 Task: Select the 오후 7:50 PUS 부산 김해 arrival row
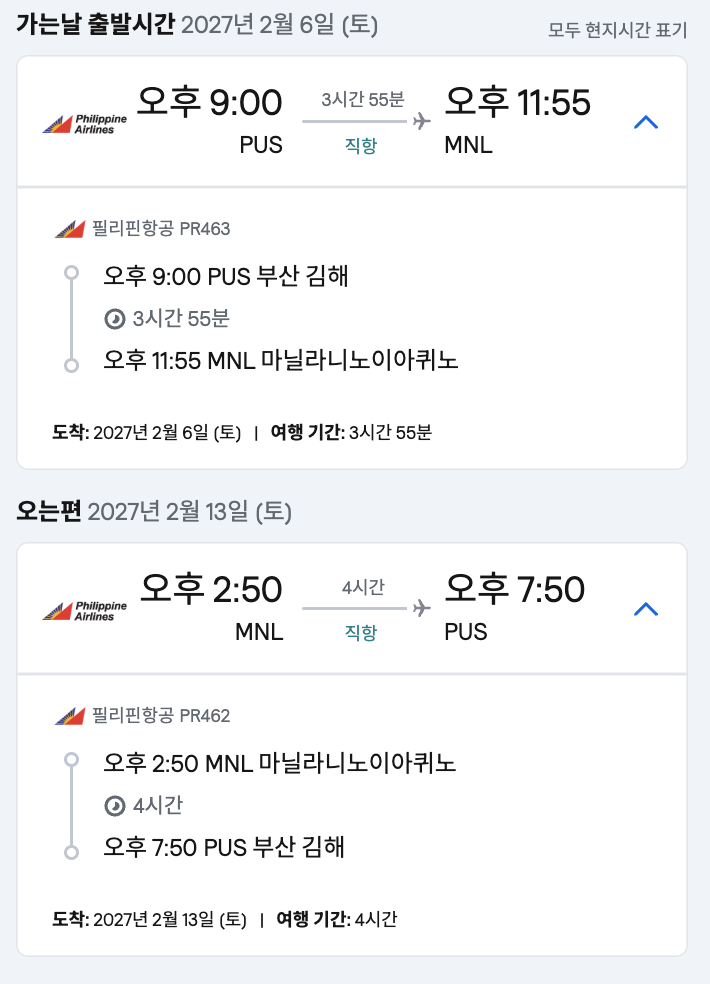click(x=224, y=848)
